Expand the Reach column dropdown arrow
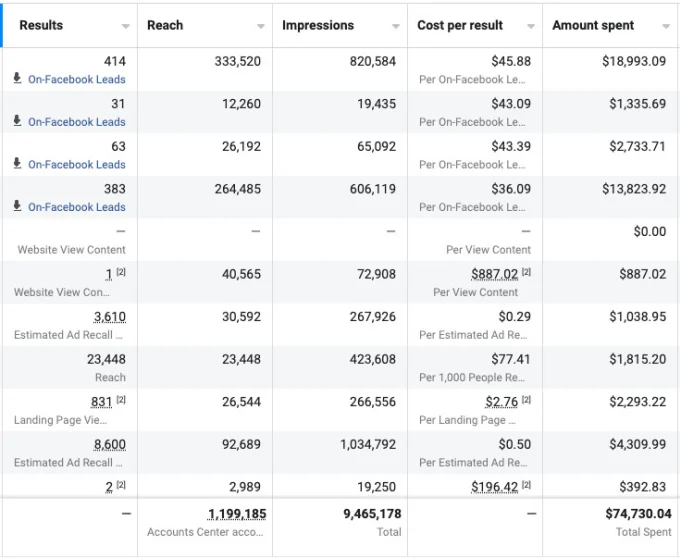This screenshot has height=558, width=680. 261,26
